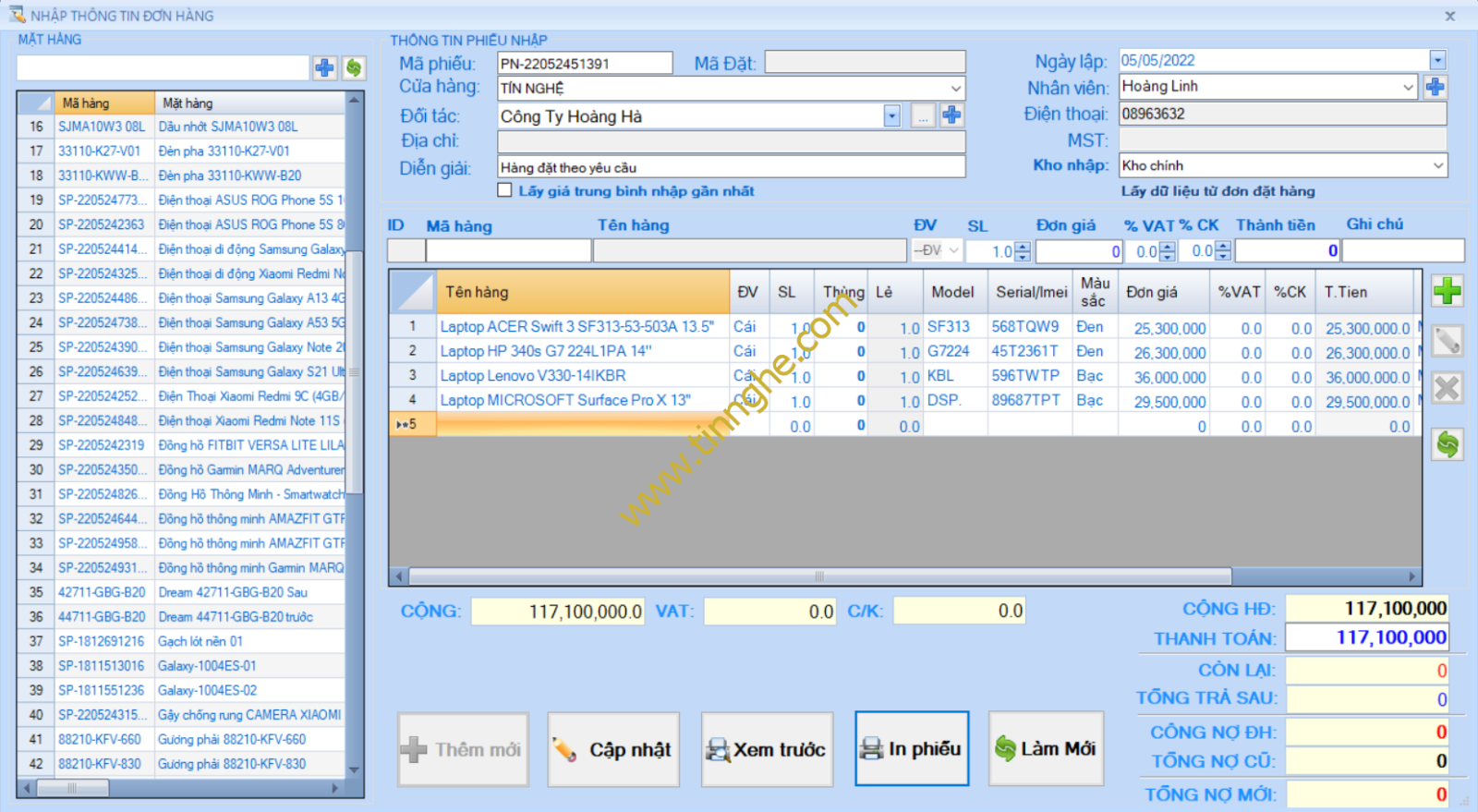Click the Đơn giá entry field
Viewport: 1478px width, 812px height.
pyautogui.click(x=1079, y=251)
